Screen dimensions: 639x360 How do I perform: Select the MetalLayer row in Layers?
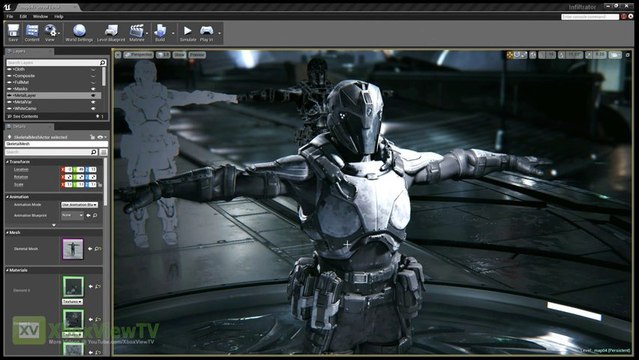tap(54, 95)
